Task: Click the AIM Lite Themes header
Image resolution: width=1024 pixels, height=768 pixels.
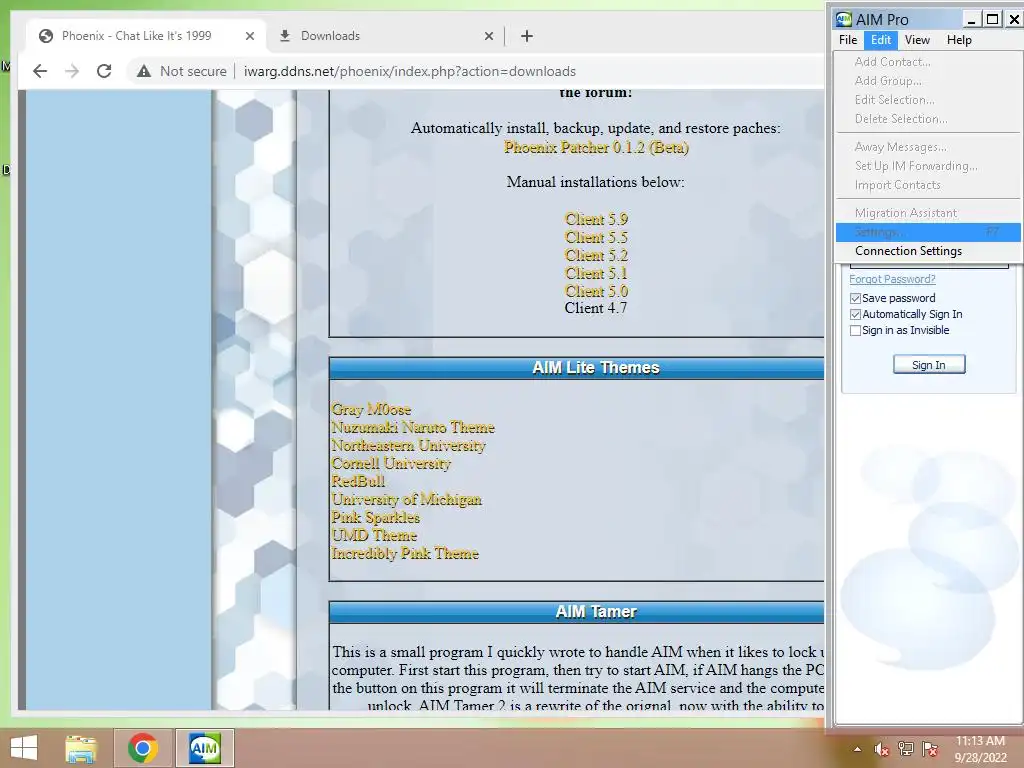Action: (x=596, y=368)
